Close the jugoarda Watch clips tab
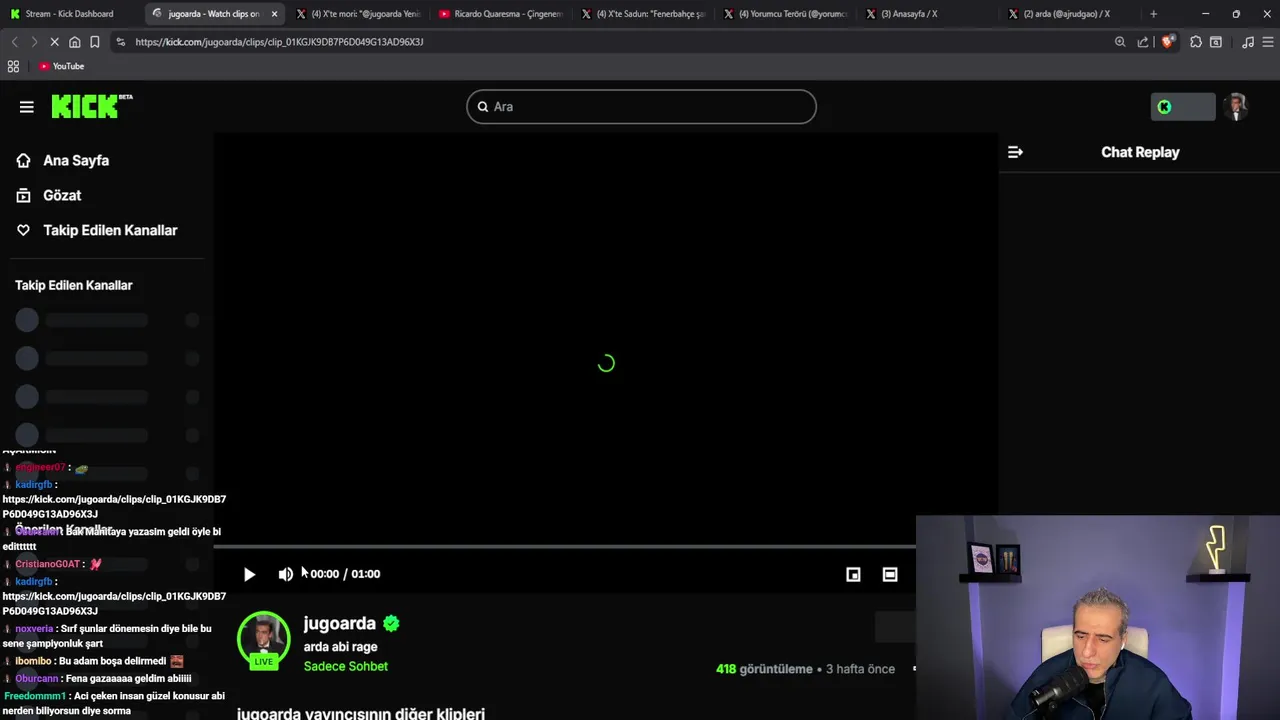 pos(274,14)
